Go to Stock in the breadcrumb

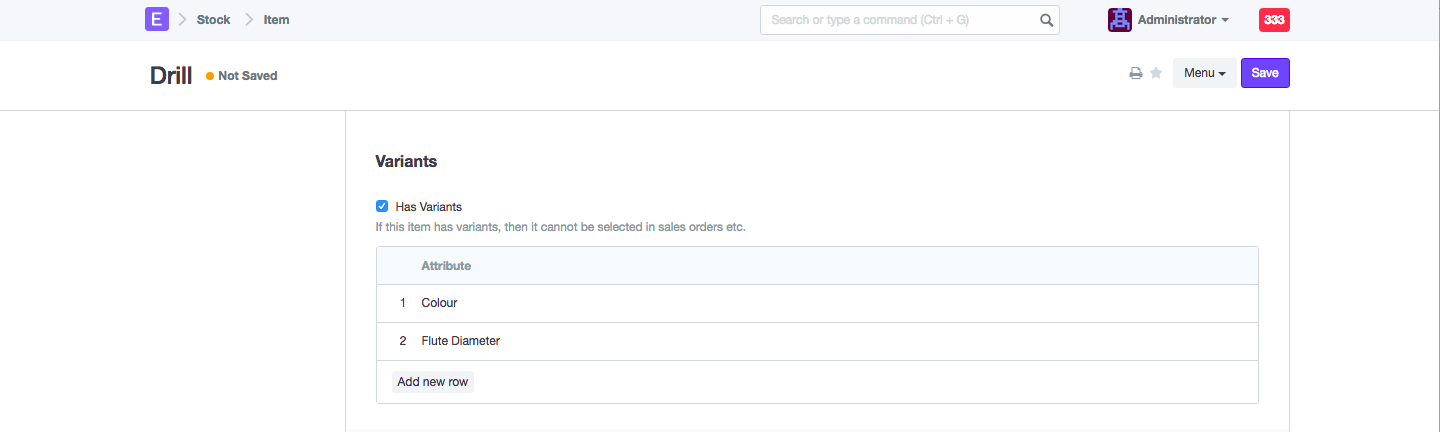tap(213, 20)
